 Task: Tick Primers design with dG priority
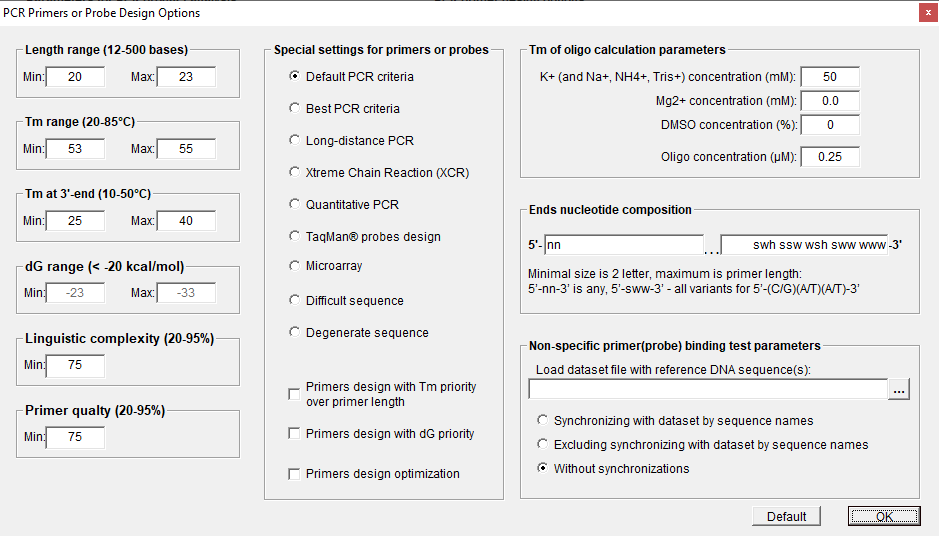(294, 434)
